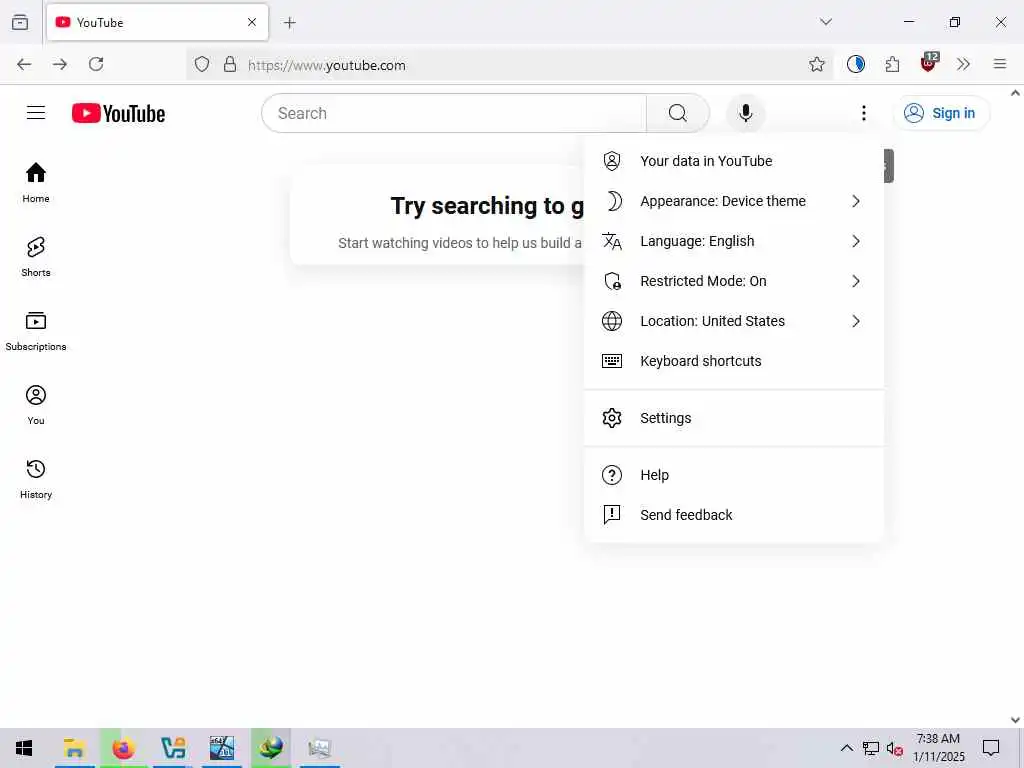The image size is (1024, 768).
Task: Expand Restricted Mode: On option
Action: pos(733,281)
